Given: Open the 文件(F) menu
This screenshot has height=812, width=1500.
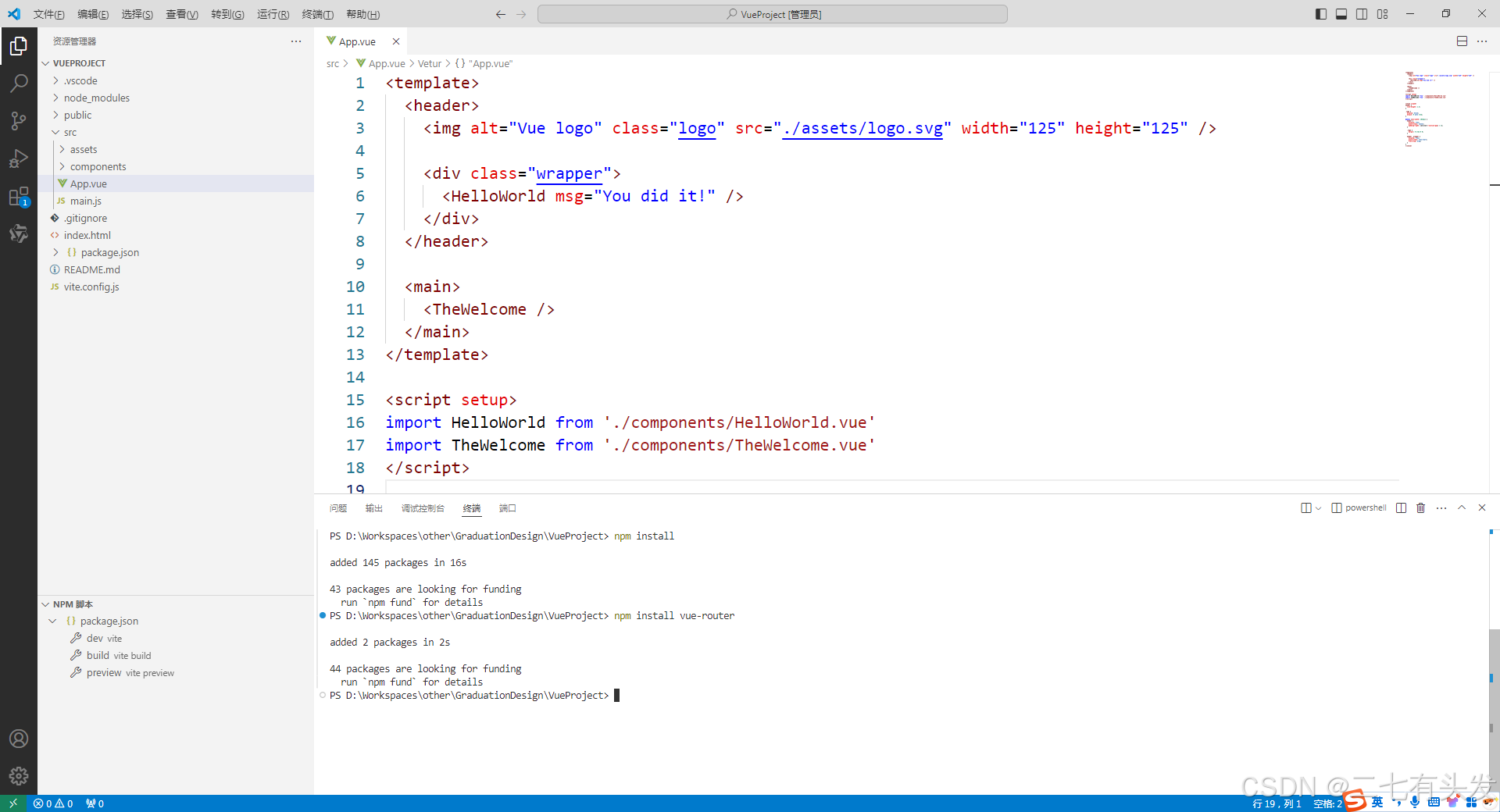Looking at the screenshot, I should click(49, 14).
